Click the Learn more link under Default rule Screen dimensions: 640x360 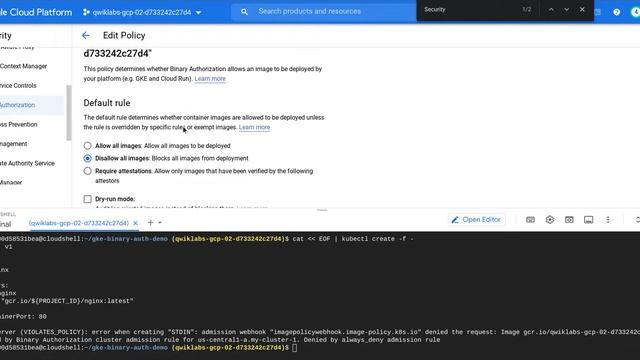[x=254, y=127]
